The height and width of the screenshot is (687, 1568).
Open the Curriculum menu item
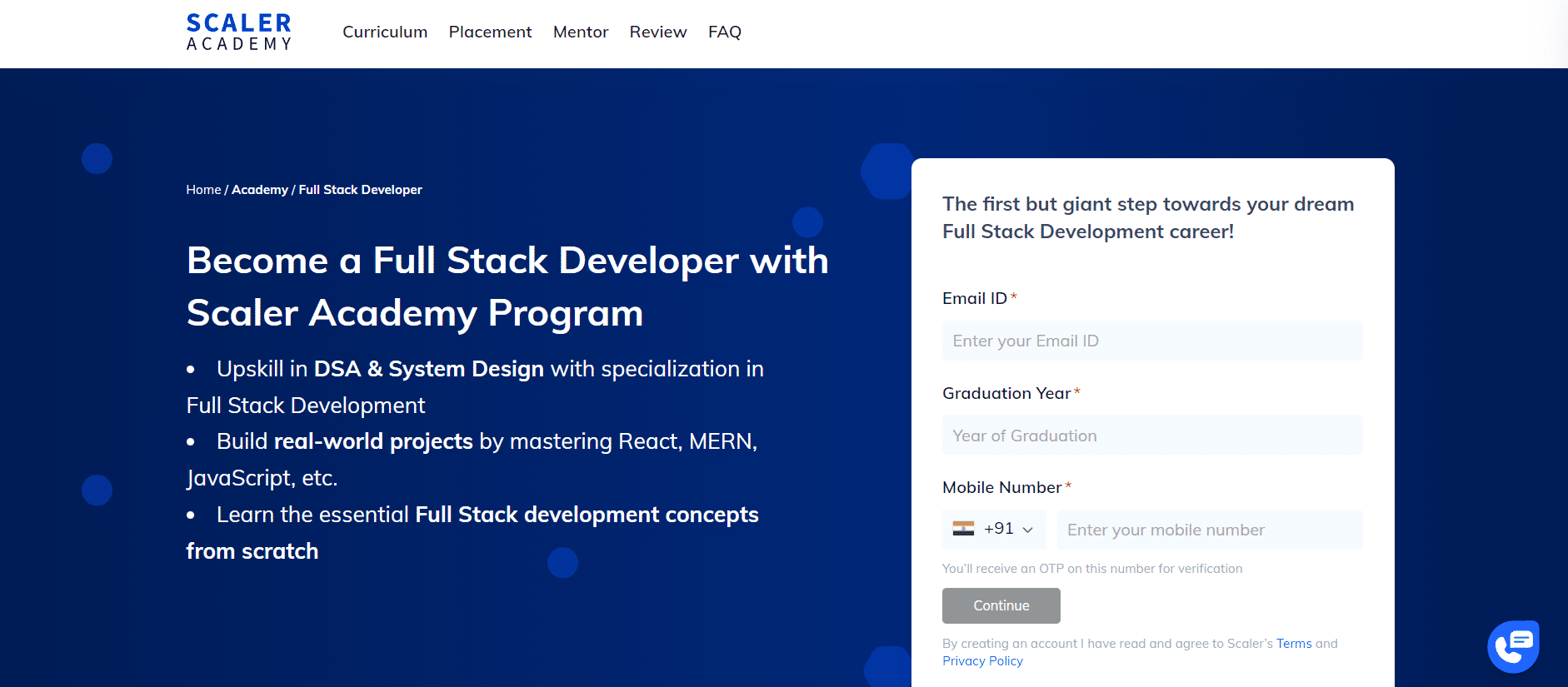tap(385, 32)
